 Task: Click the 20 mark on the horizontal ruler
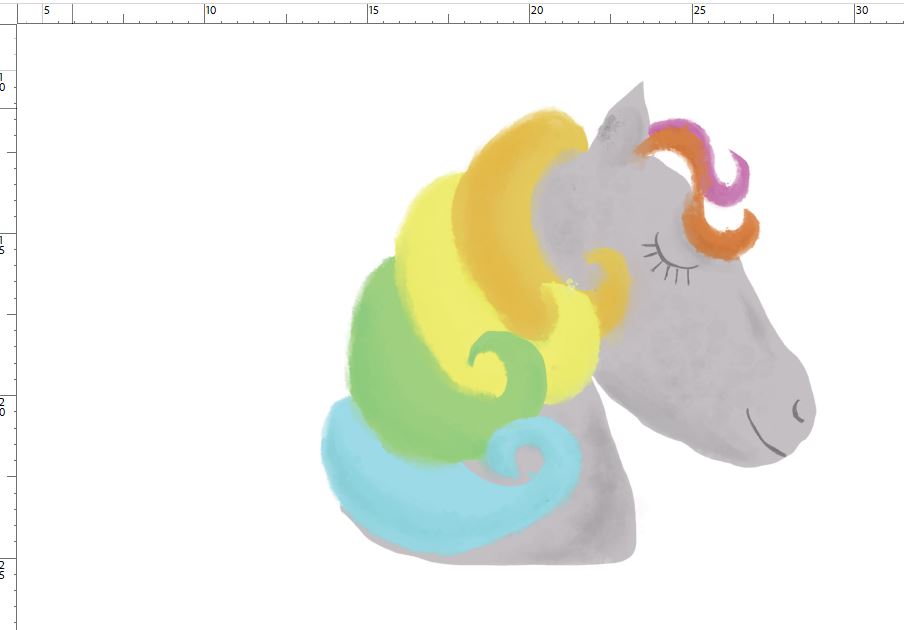coord(535,11)
